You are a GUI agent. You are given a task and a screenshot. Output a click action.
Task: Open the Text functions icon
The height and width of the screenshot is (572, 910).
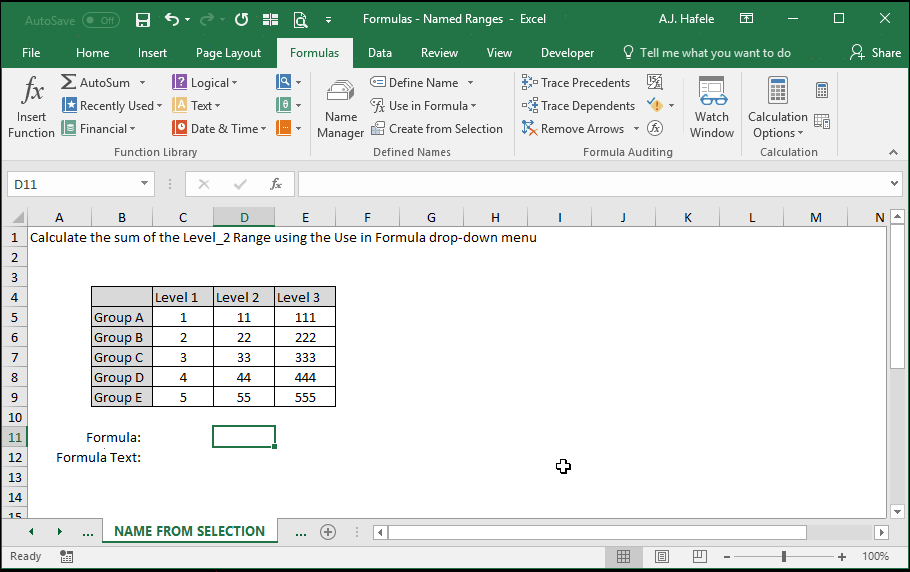tap(179, 105)
